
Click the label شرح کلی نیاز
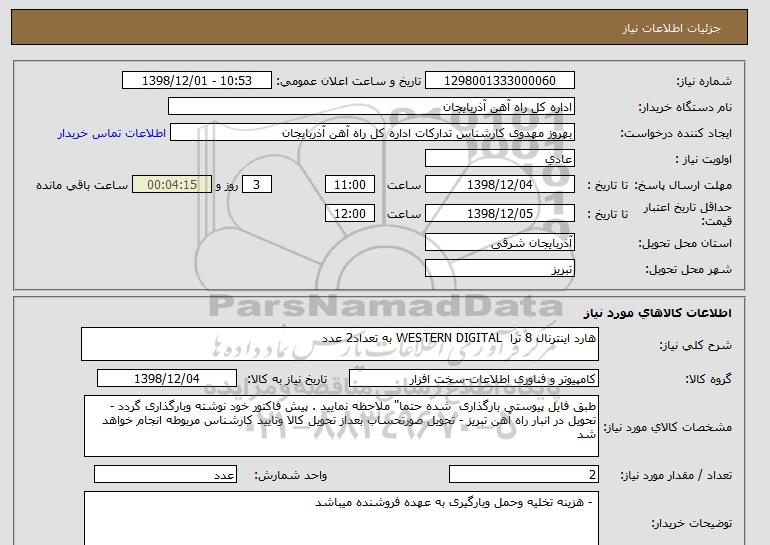695,345
